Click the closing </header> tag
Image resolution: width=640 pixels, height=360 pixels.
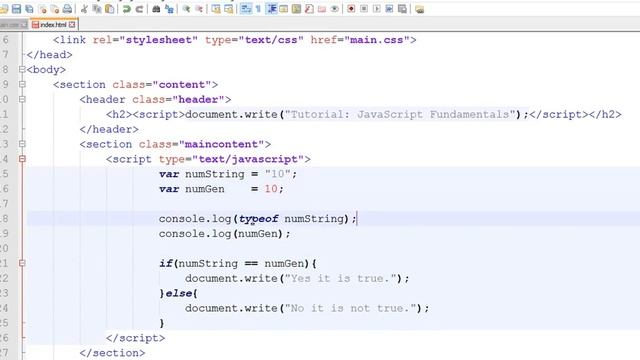pyautogui.click(x=109, y=129)
